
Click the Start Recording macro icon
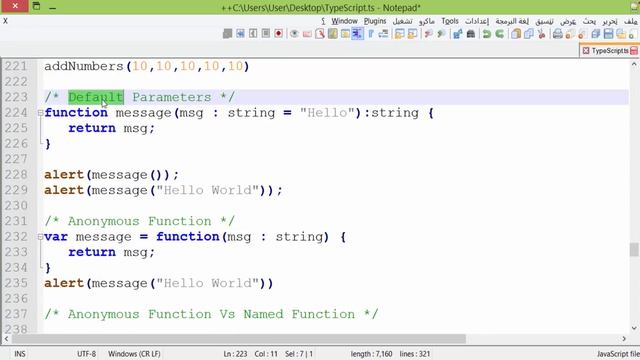coord(278,34)
